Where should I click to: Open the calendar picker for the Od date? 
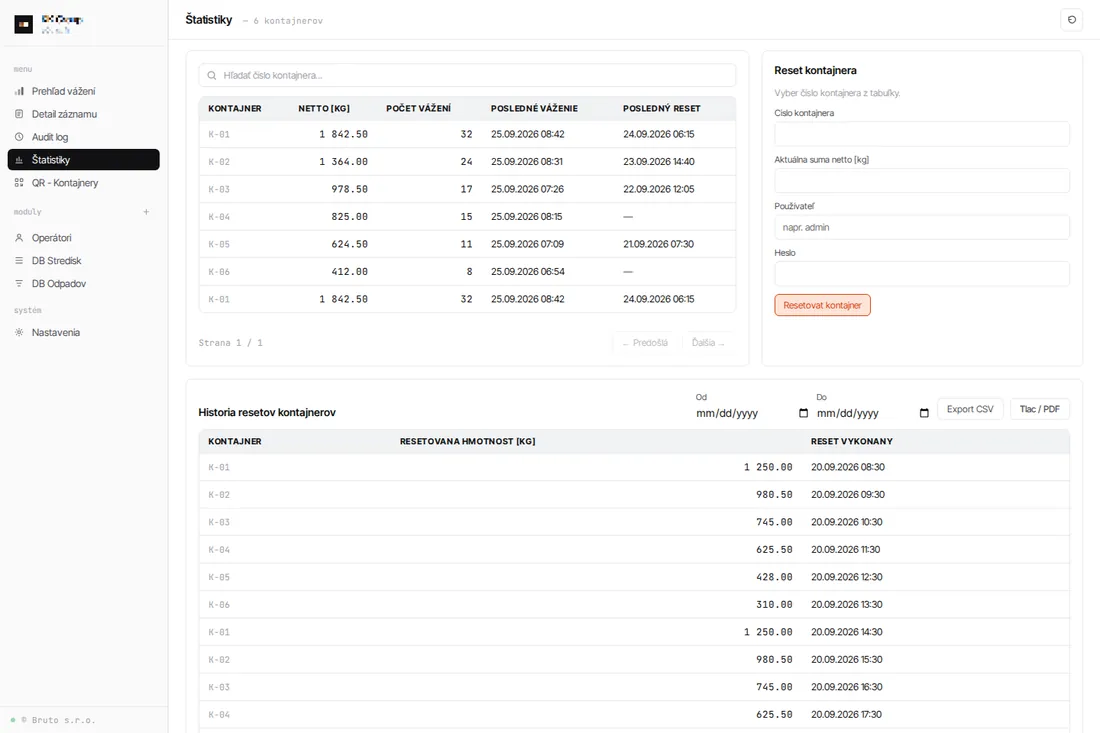pyautogui.click(x=803, y=413)
